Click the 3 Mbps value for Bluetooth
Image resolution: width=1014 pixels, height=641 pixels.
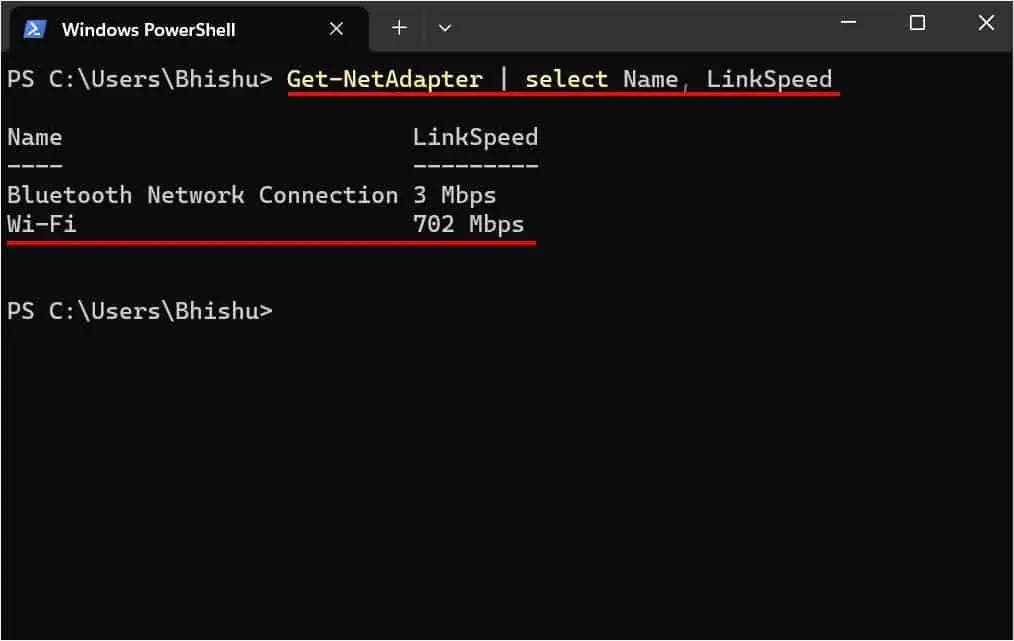pyautogui.click(x=452, y=195)
